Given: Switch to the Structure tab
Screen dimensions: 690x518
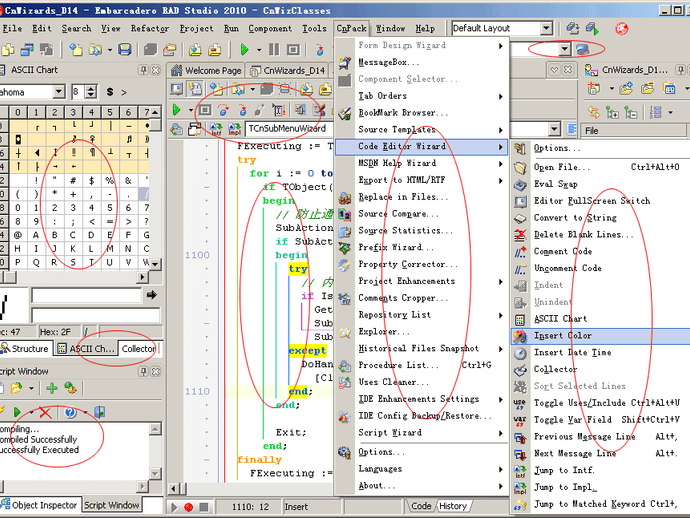Looking at the screenshot, I should pyautogui.click(x=26, y=349).
